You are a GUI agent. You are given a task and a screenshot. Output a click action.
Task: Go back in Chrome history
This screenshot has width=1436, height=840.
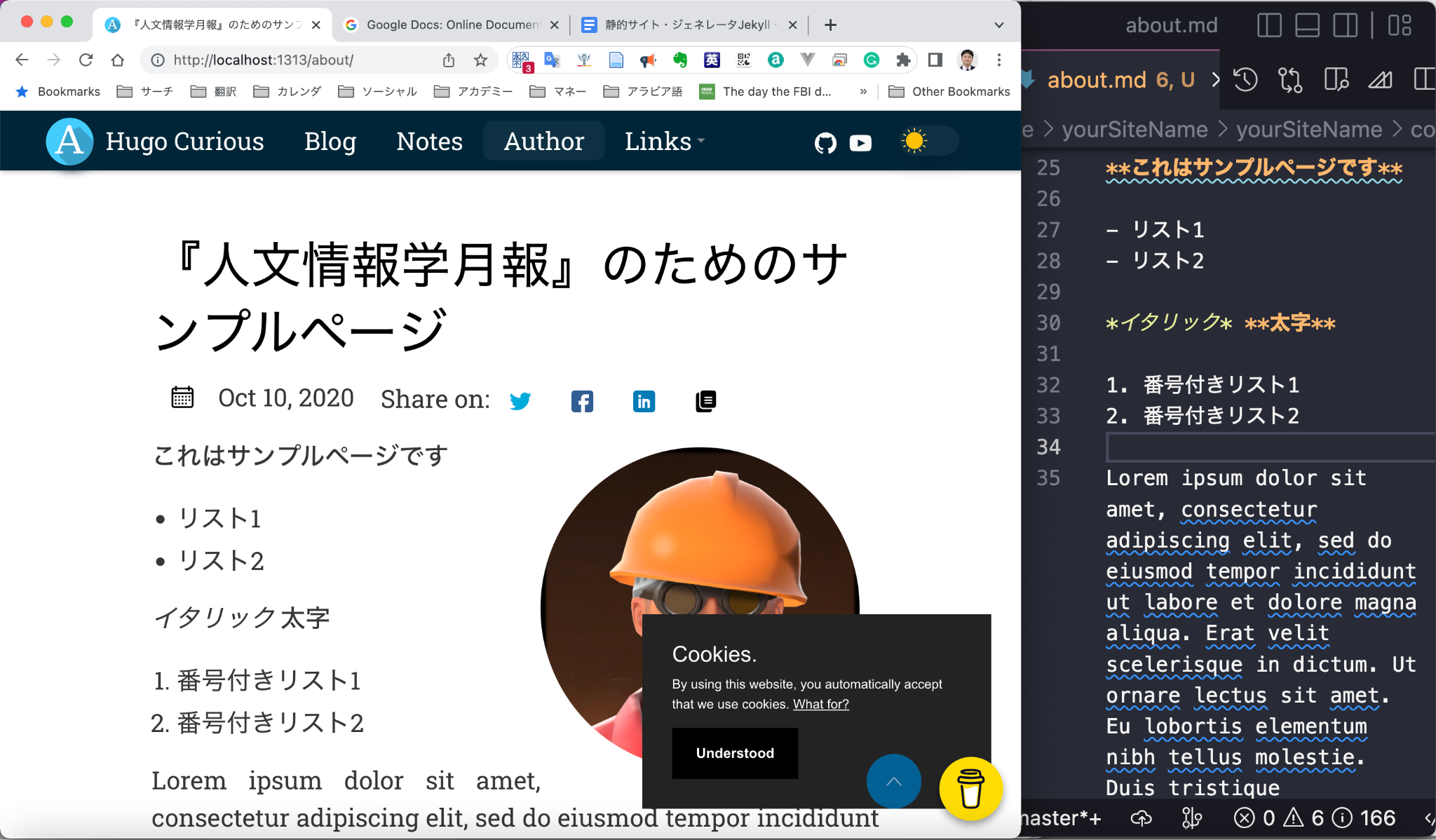click(x=22, y=60)
